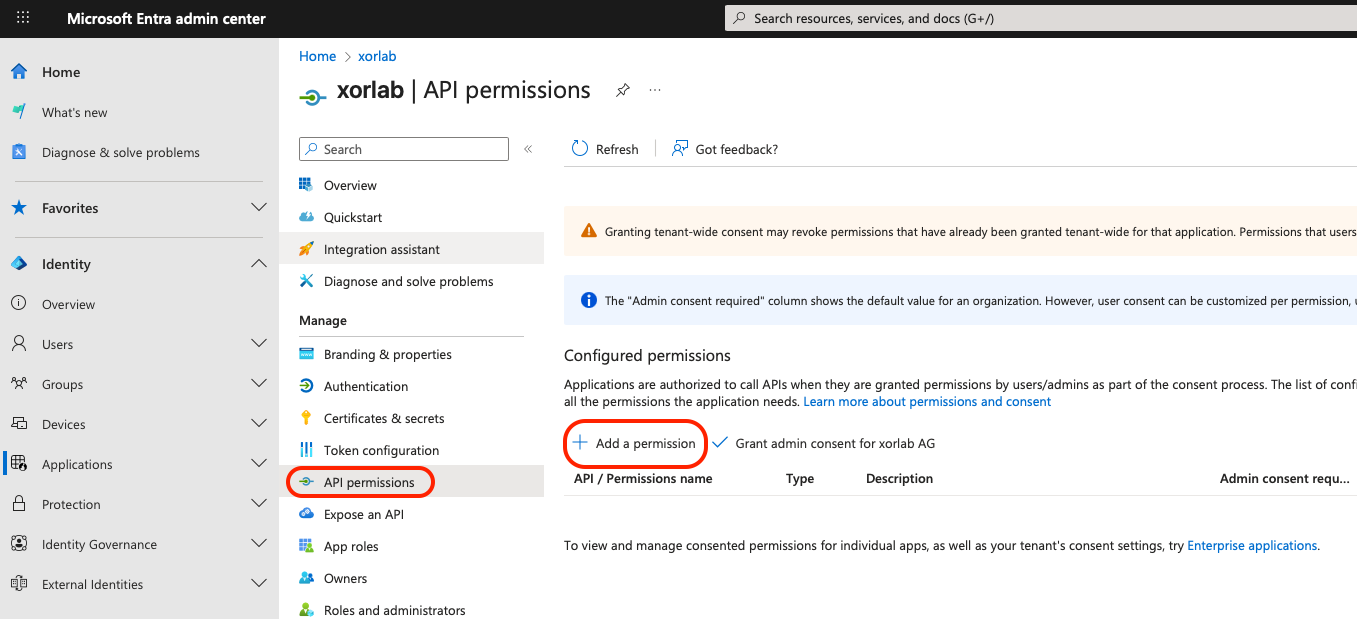Image resolution: width=1357 pixels, height=619 pixels.
Task: Expand the Users chevron
Action: pyautogui.click(x=258, y=344)
